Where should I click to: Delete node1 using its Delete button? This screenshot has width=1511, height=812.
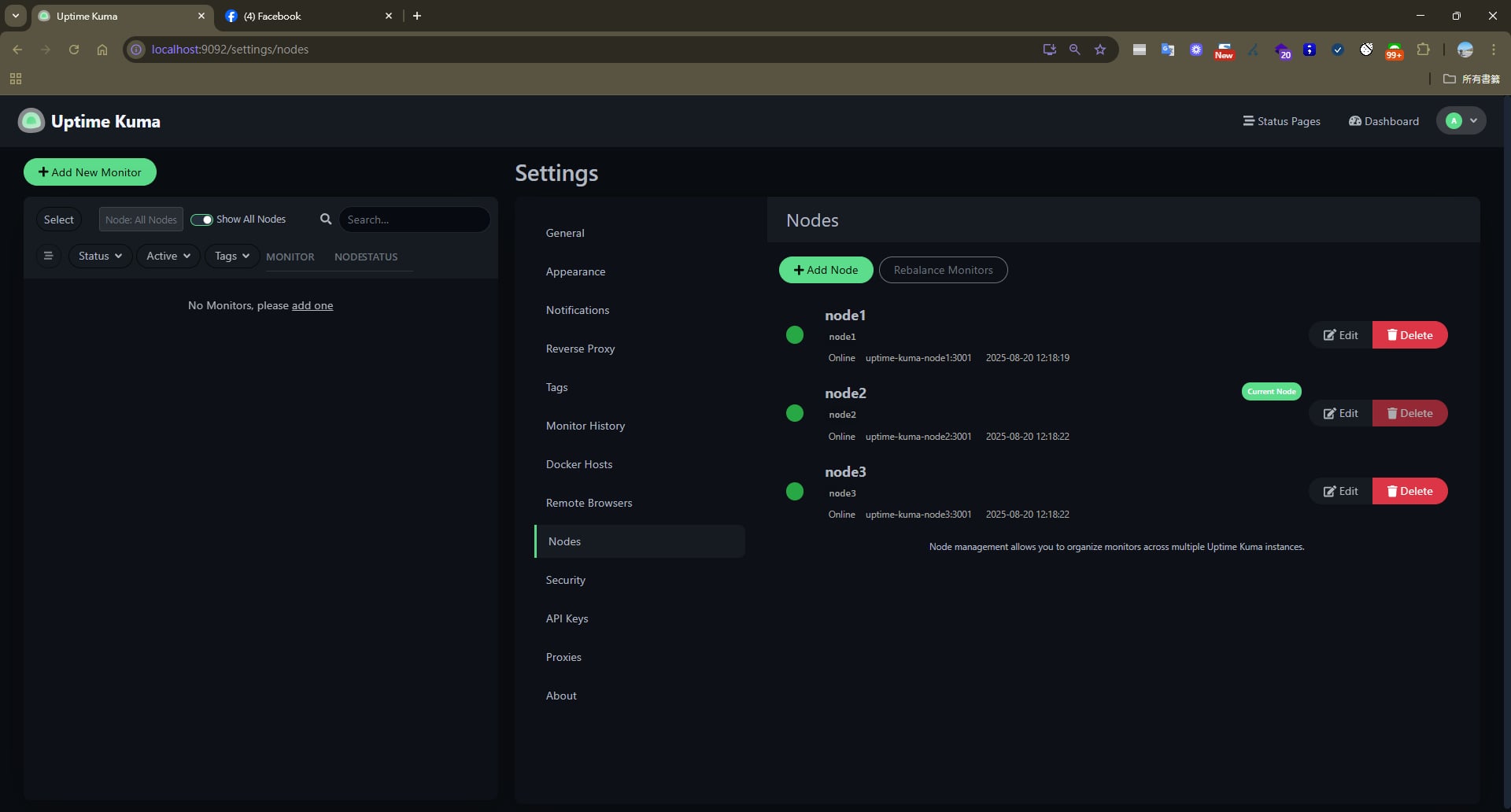point(1409,335)
